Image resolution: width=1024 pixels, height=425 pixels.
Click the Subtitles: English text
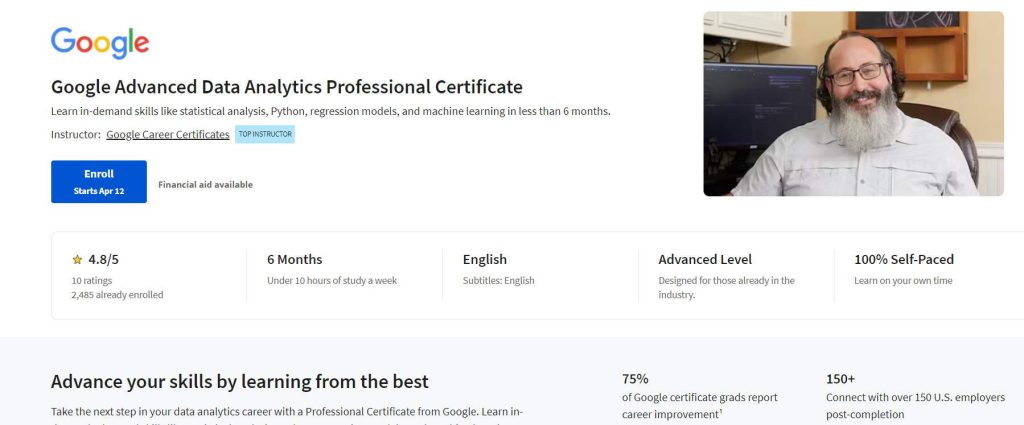coord(498,281)
